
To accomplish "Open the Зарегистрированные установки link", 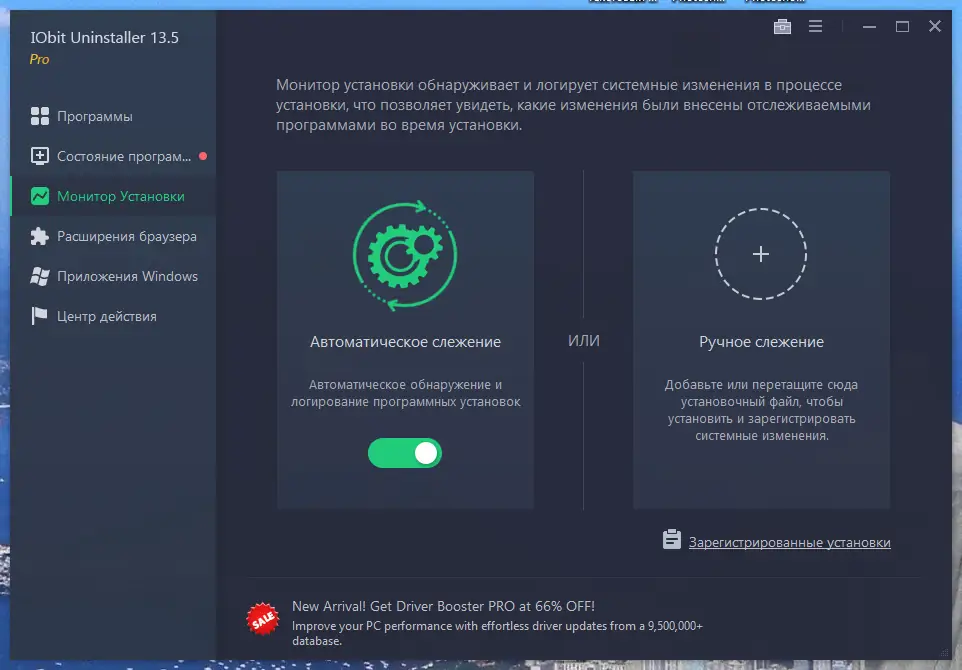I will [x=790, y=542].
